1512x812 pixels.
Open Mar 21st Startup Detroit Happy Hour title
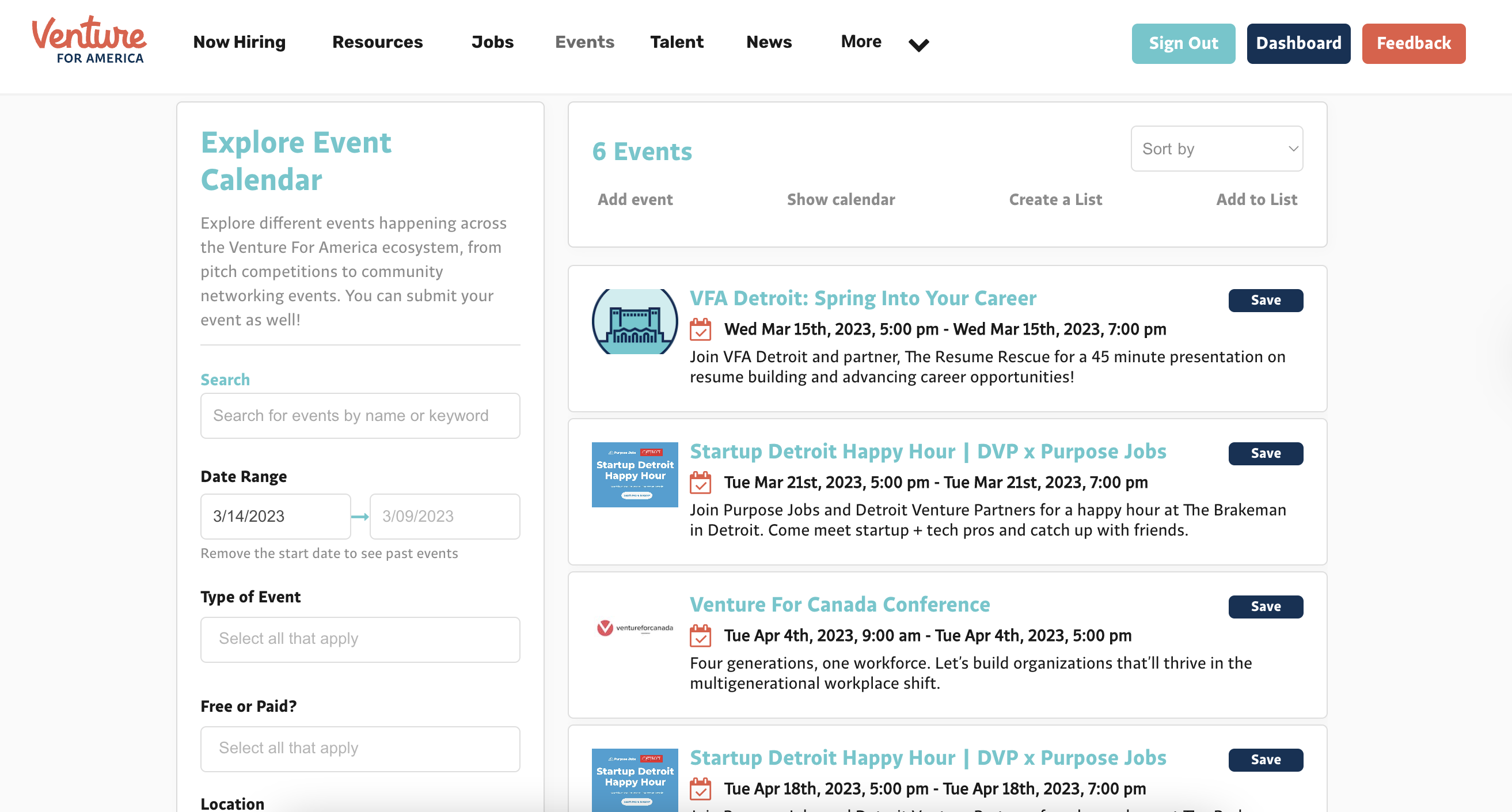click(x=928, y=451)
